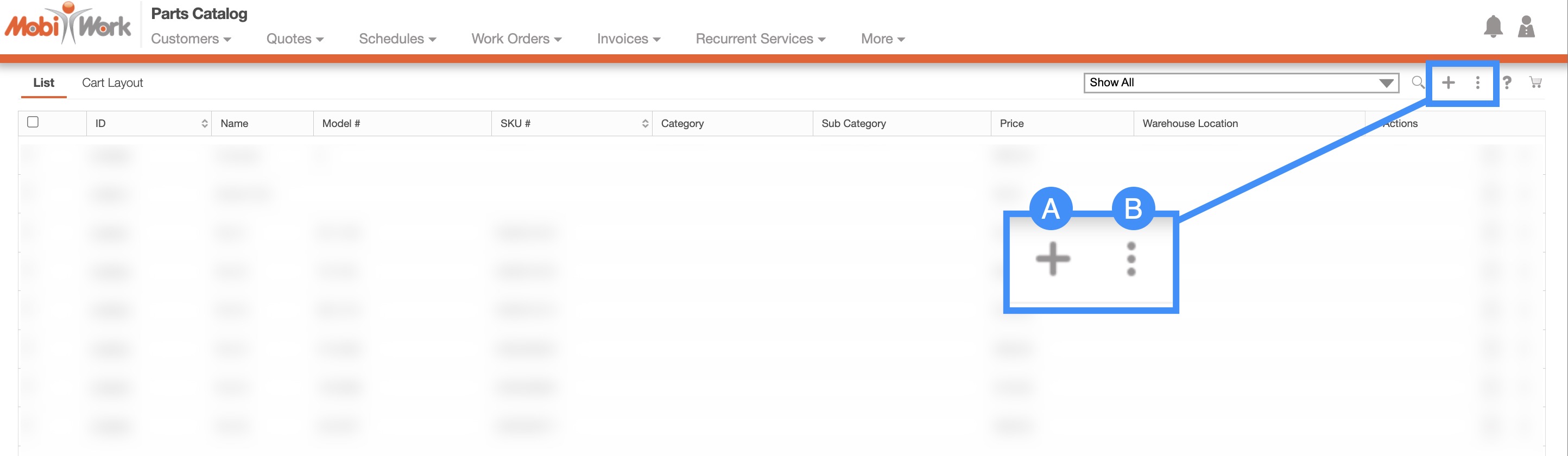The image size is (1568, 456).
Task: Toggle the select-all checkbox in table header
Action: 33,122
